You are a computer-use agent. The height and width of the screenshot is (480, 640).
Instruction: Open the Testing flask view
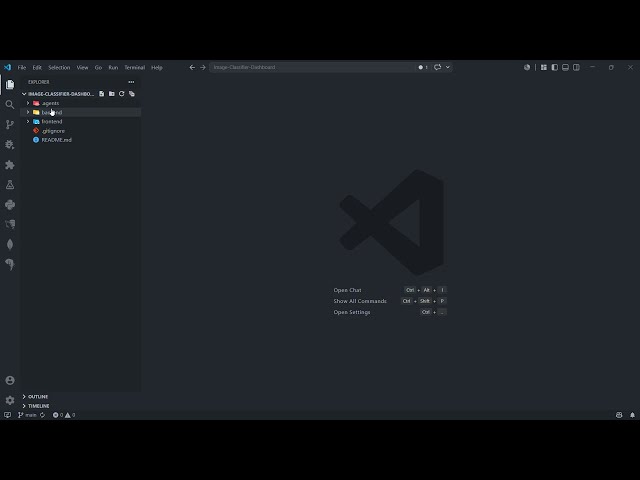click(10, 184)
